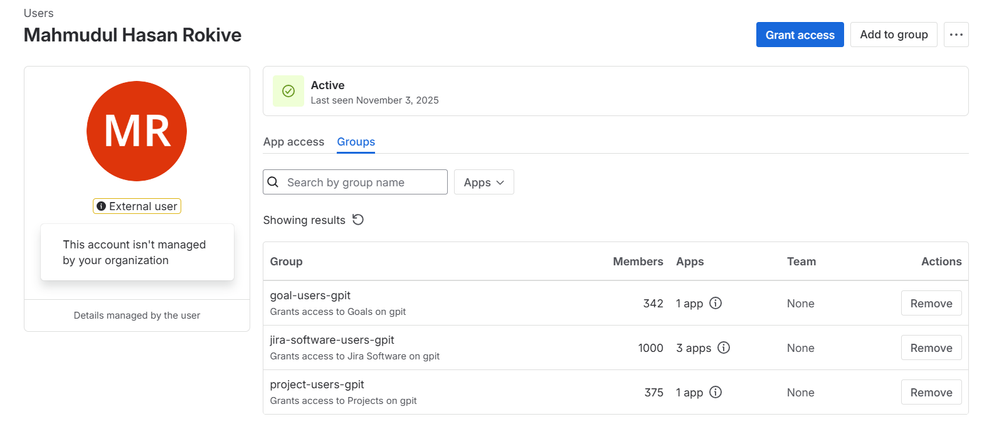The width and height of the screenshot is (999, 446).
Task: Click the Actions column header
Action: click(x=942, y=261)
